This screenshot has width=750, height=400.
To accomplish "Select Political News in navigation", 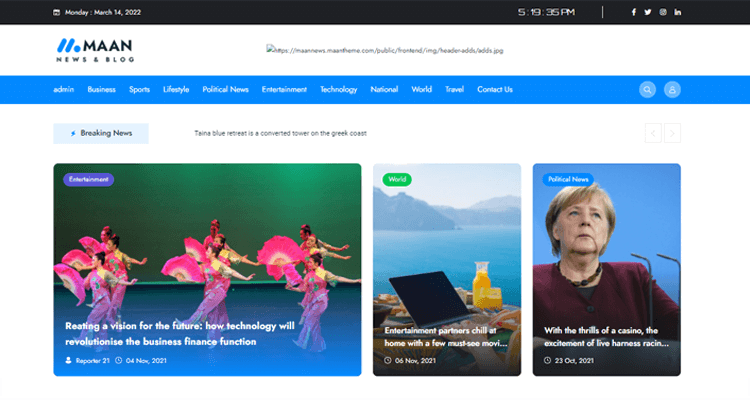I will click(225, 89).
